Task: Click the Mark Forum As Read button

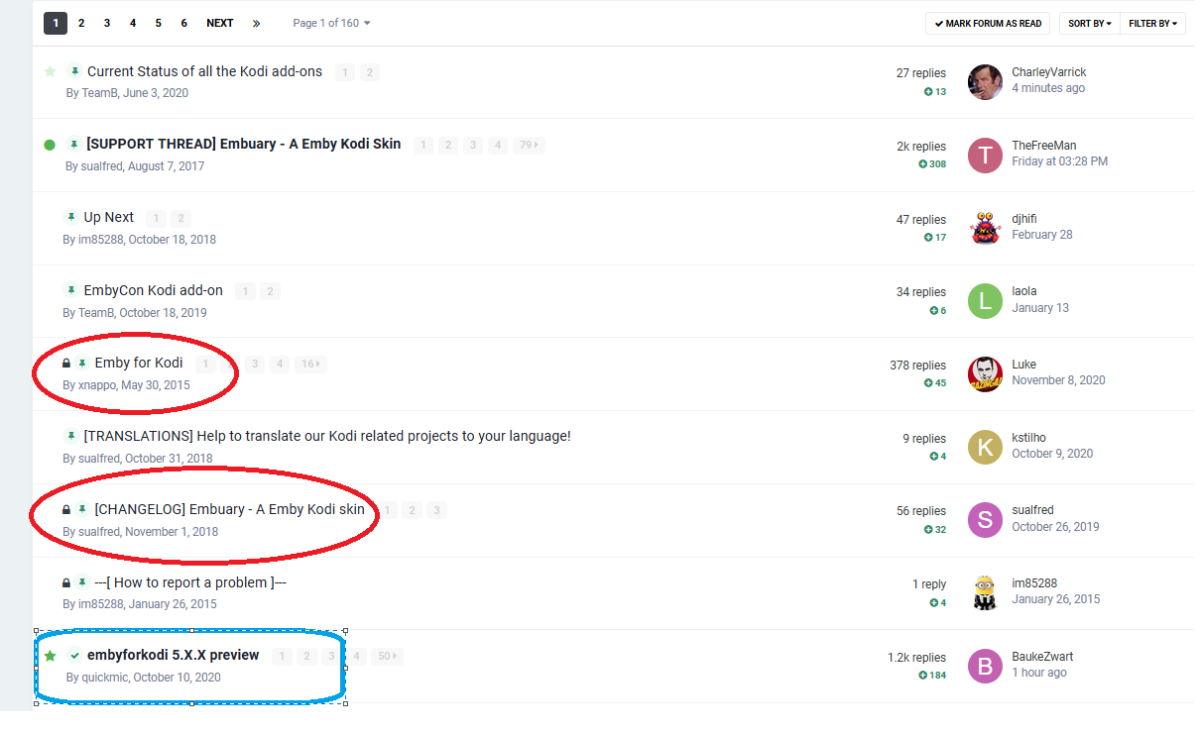Action: point(988,23)
